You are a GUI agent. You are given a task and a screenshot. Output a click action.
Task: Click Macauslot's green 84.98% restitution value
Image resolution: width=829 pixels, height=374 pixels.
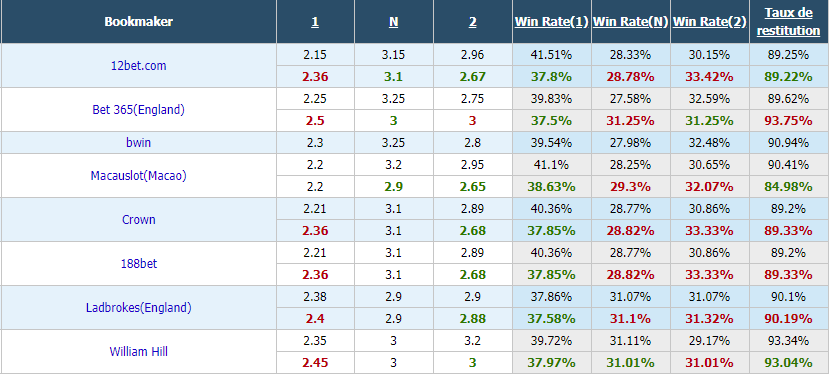(x=788, y=187)
